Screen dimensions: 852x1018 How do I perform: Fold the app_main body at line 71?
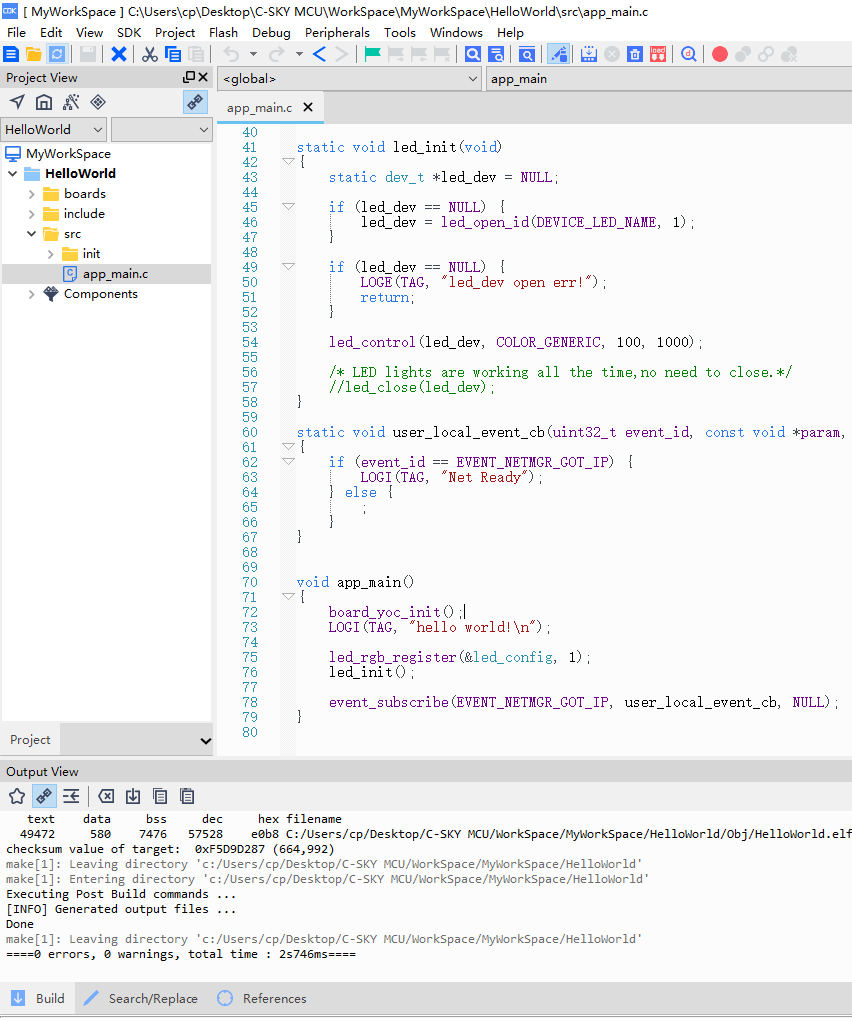[289, 596]
